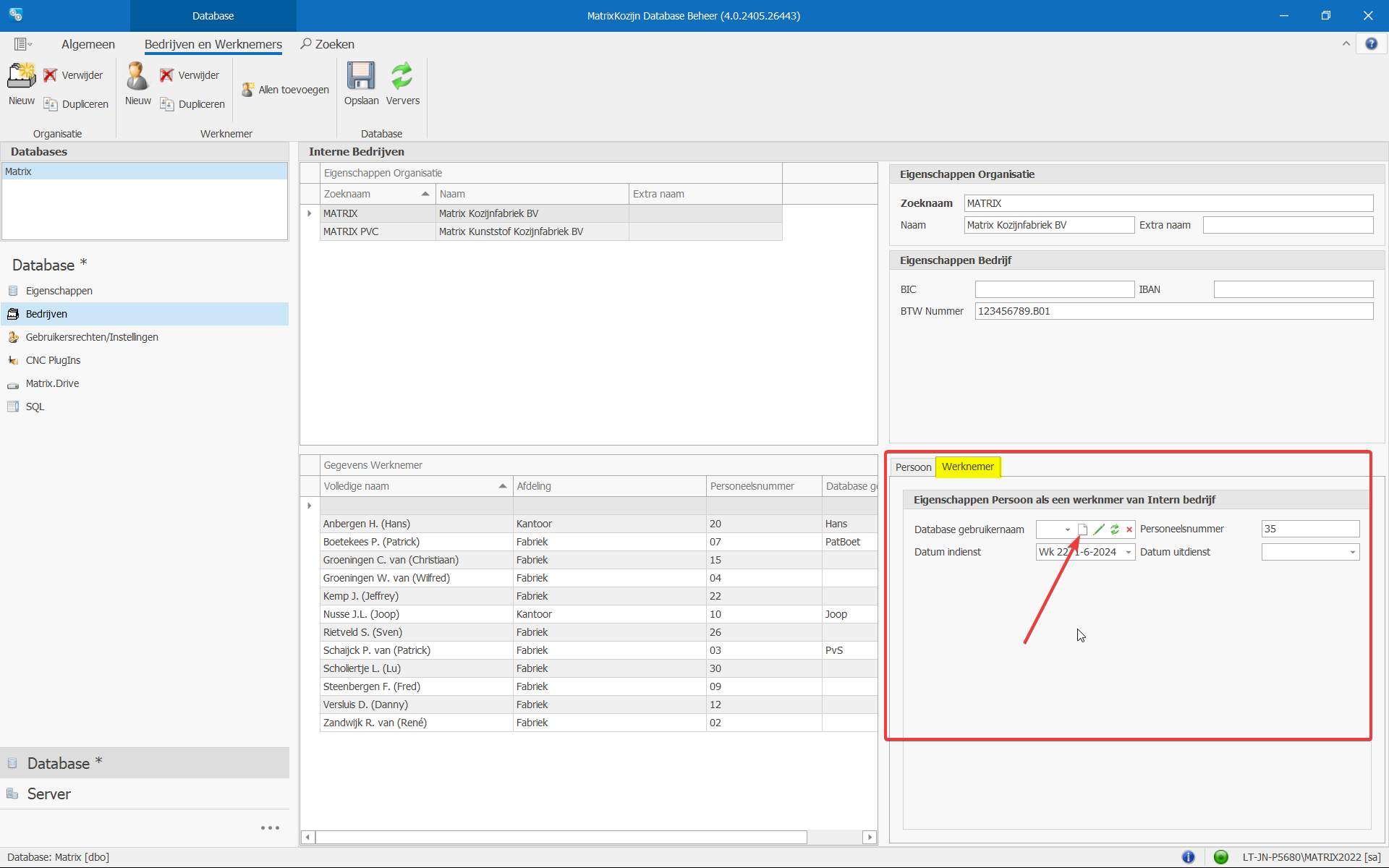Screen dimensions: 1389x868
Task: Save the database with Opslaan
Action: [x=361, y=84]
